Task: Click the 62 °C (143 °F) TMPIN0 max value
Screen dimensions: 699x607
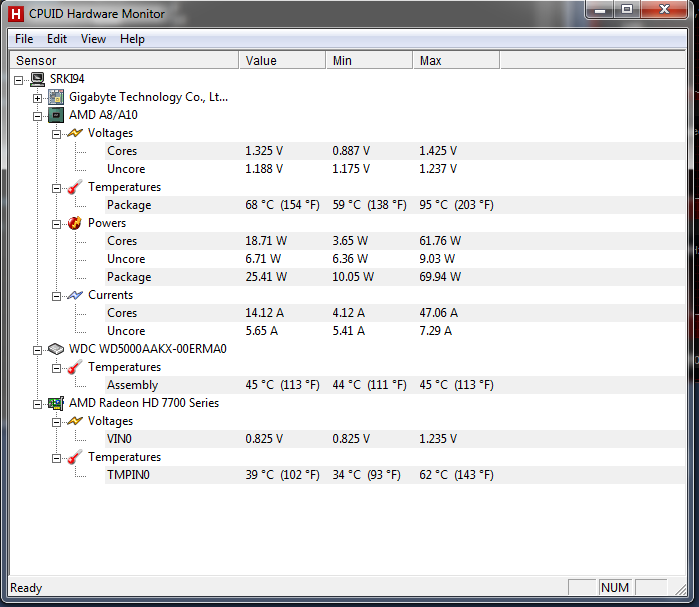Action: 456,475
